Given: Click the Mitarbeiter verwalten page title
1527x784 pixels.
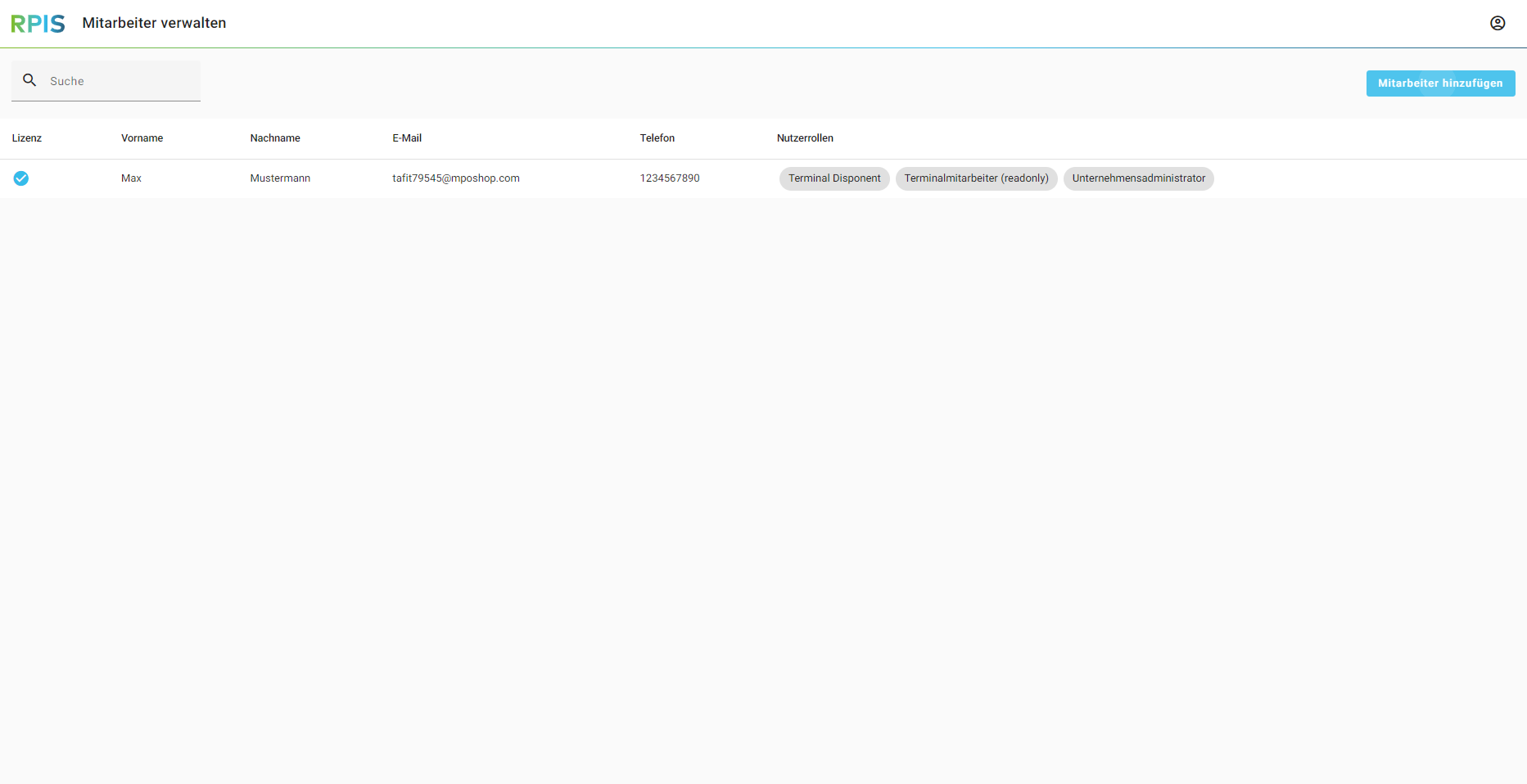Looking at the screenshot, I should (x=154, y=23).
